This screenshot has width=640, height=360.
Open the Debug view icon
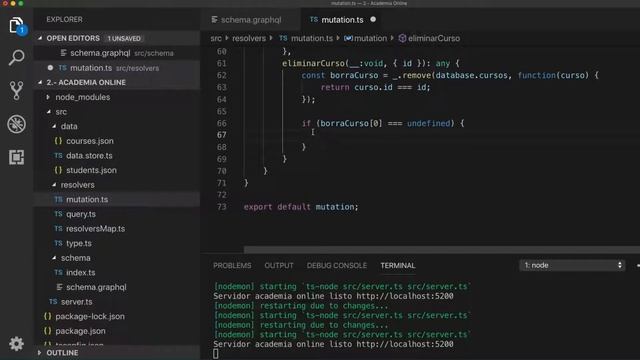click(x=16, y=124)
